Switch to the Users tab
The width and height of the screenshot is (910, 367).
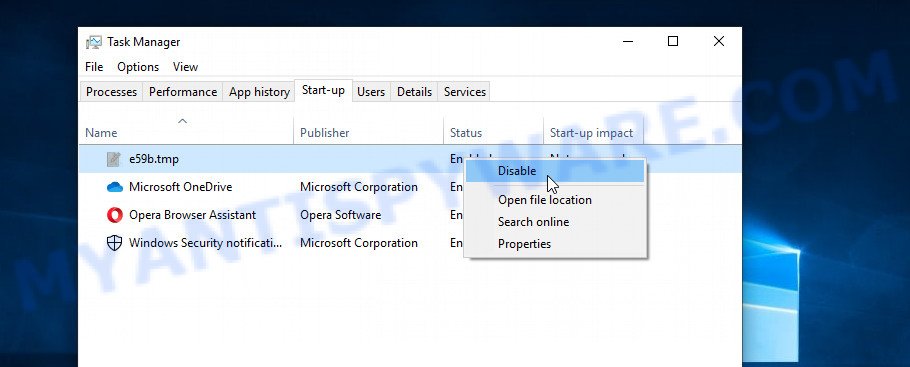[x=371, y=92]
